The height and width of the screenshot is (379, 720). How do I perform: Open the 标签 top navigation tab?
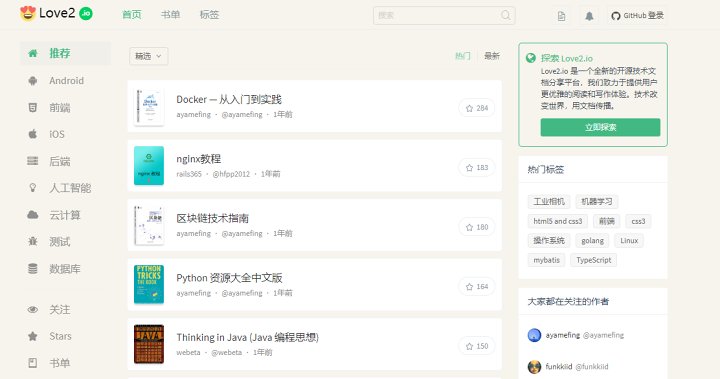click(x=209, y=15)
